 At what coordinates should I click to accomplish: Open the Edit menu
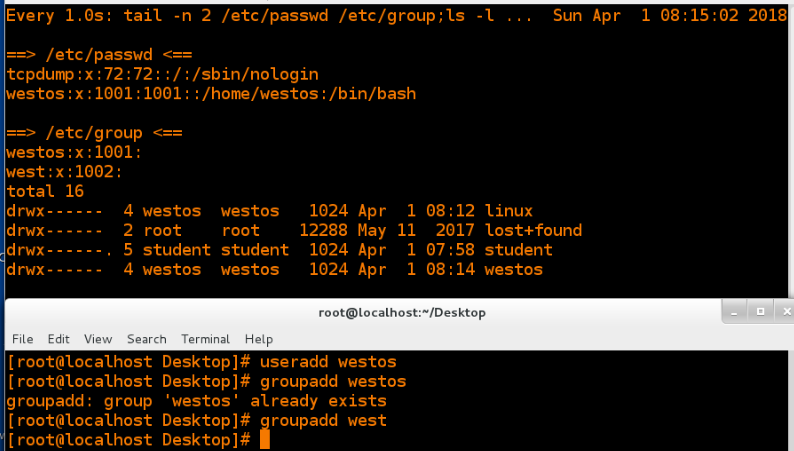tap(58, 339)
